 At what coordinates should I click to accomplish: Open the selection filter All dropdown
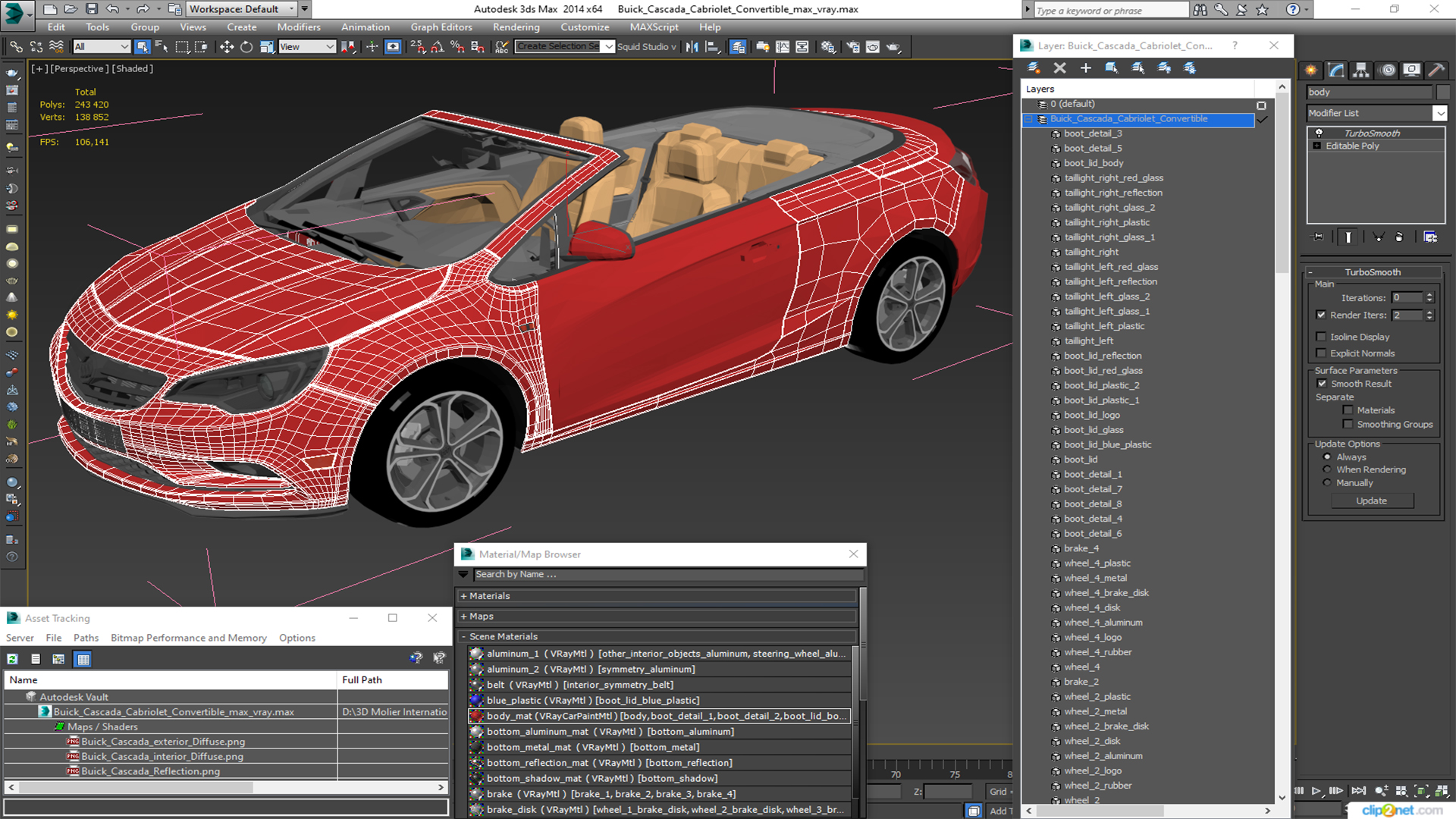click(102, 47)
